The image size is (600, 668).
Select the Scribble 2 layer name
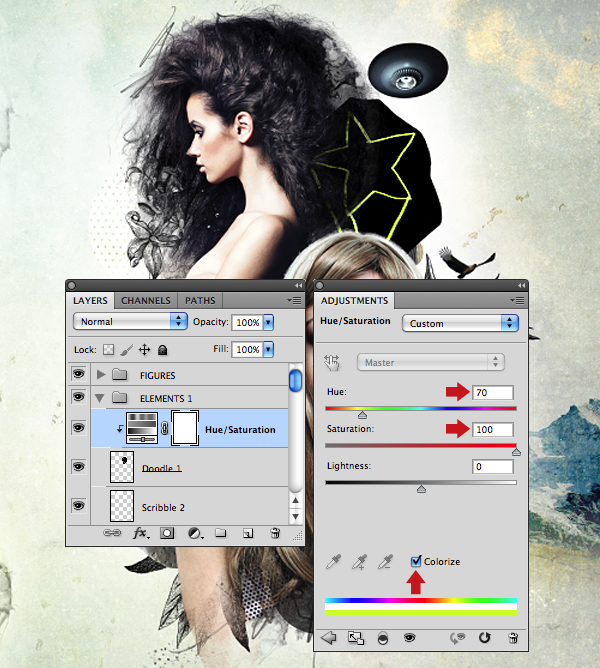tap(163, 507)
